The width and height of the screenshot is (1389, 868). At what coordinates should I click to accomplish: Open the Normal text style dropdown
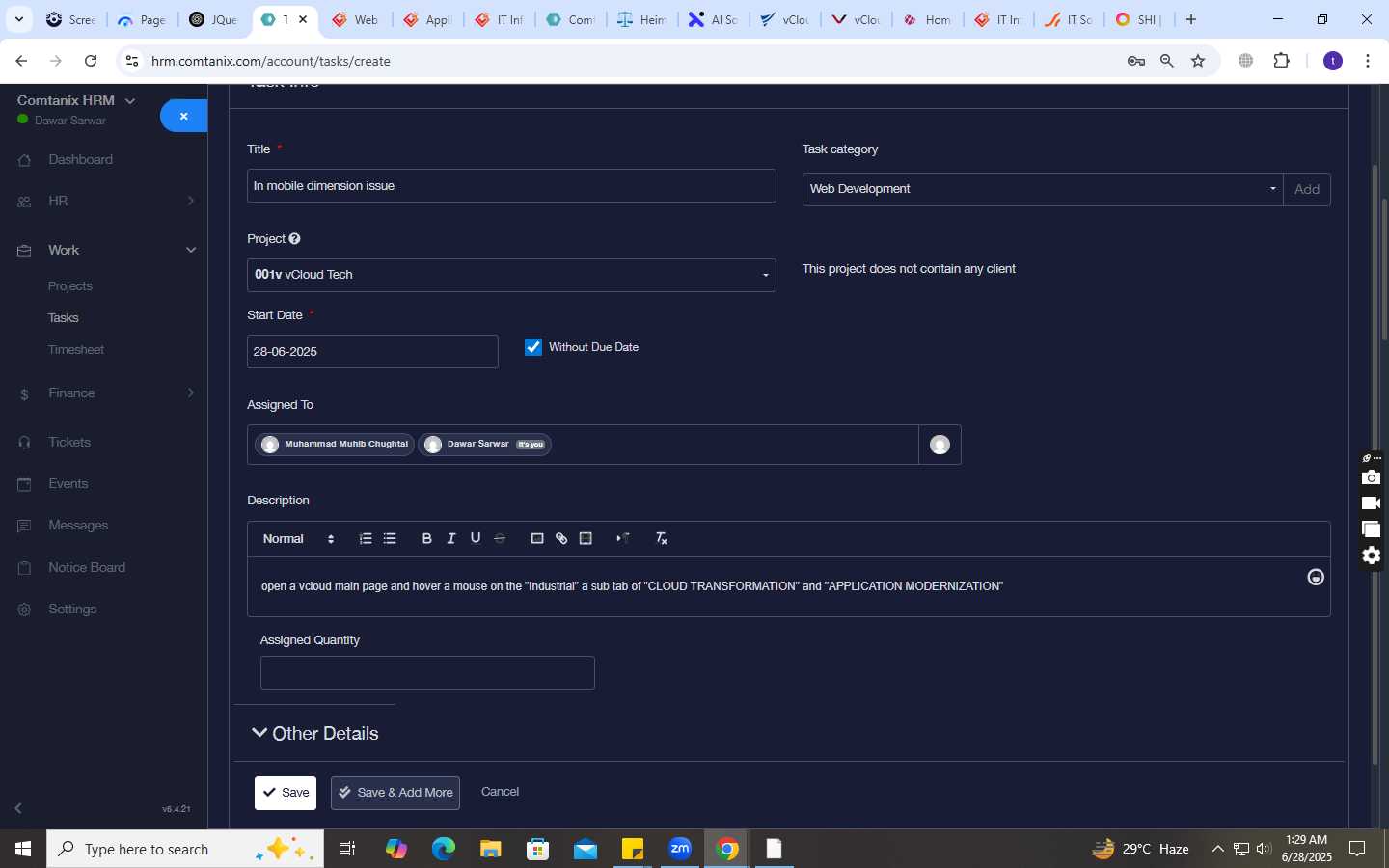[x=299, y=538]
